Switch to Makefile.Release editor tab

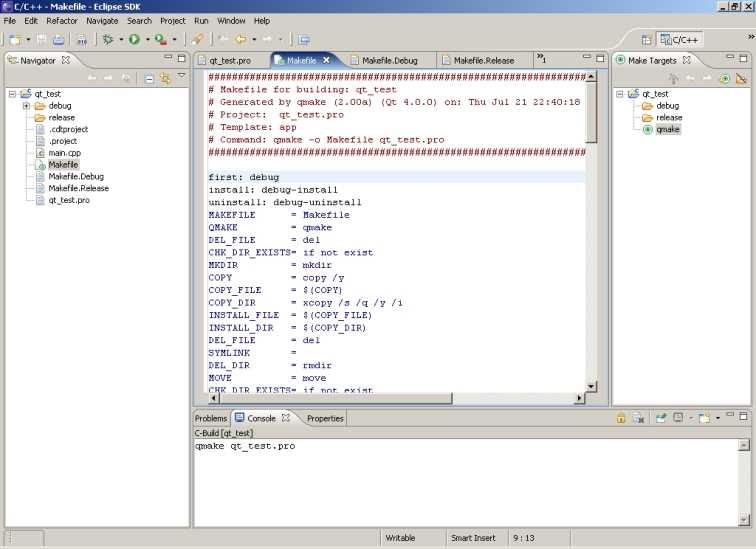484,61
